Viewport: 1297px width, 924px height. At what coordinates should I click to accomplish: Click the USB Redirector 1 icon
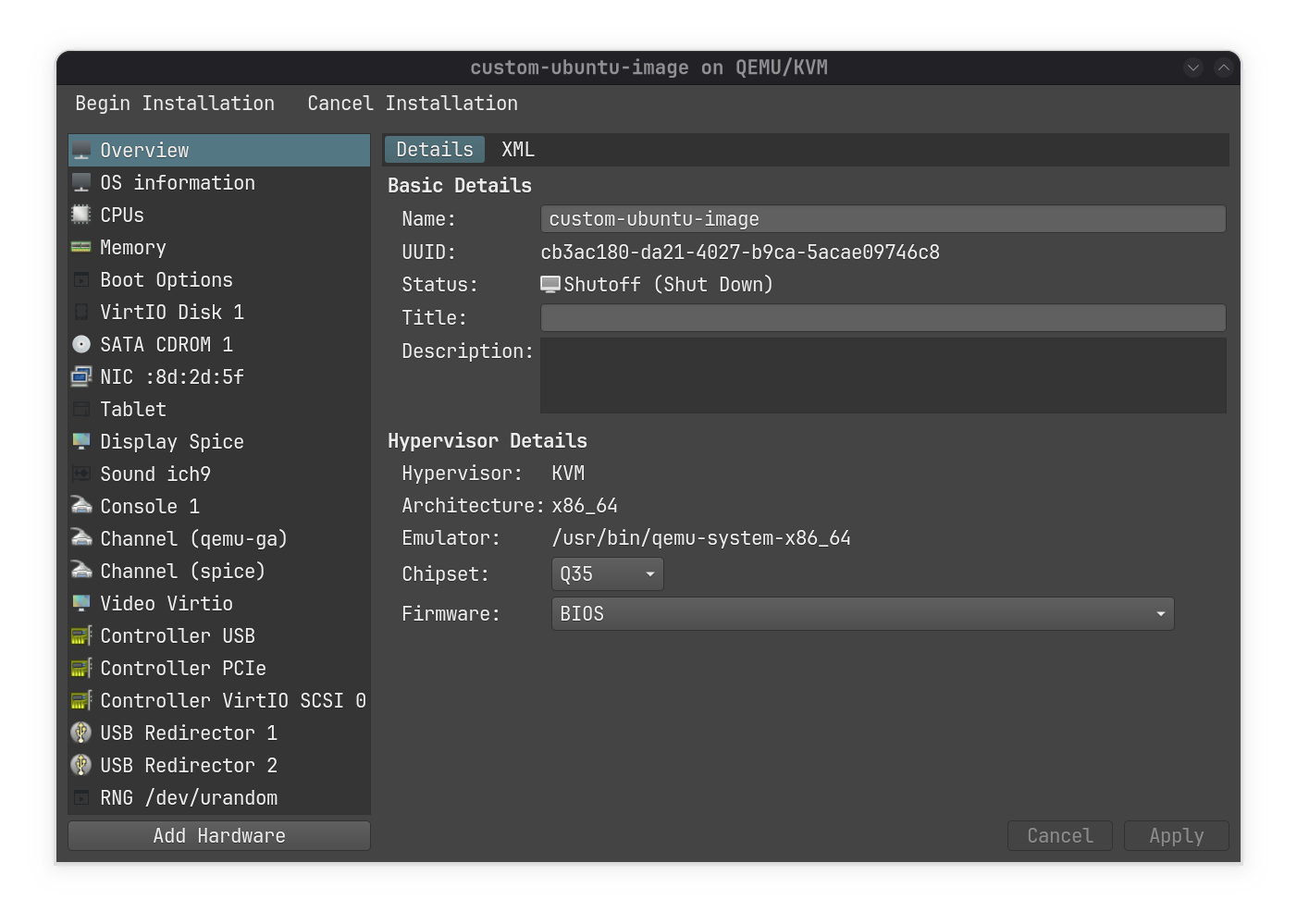81,733
